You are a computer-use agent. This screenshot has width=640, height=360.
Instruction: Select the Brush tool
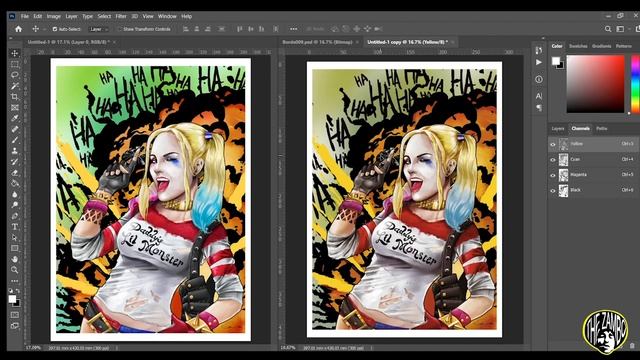click(x=15, y=140)
